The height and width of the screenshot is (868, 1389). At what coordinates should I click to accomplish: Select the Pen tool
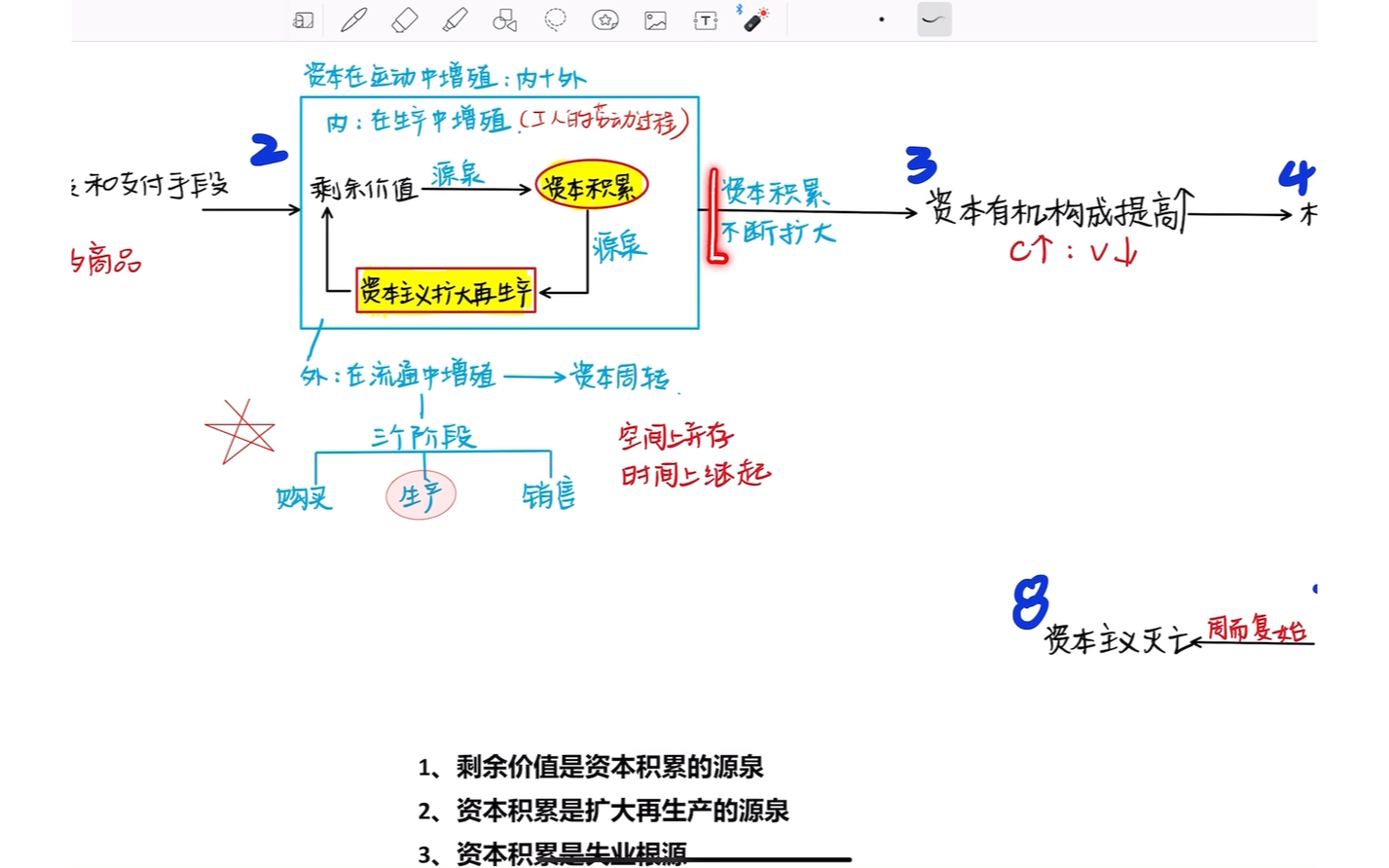pyautogui.click(x=353, y=19)
